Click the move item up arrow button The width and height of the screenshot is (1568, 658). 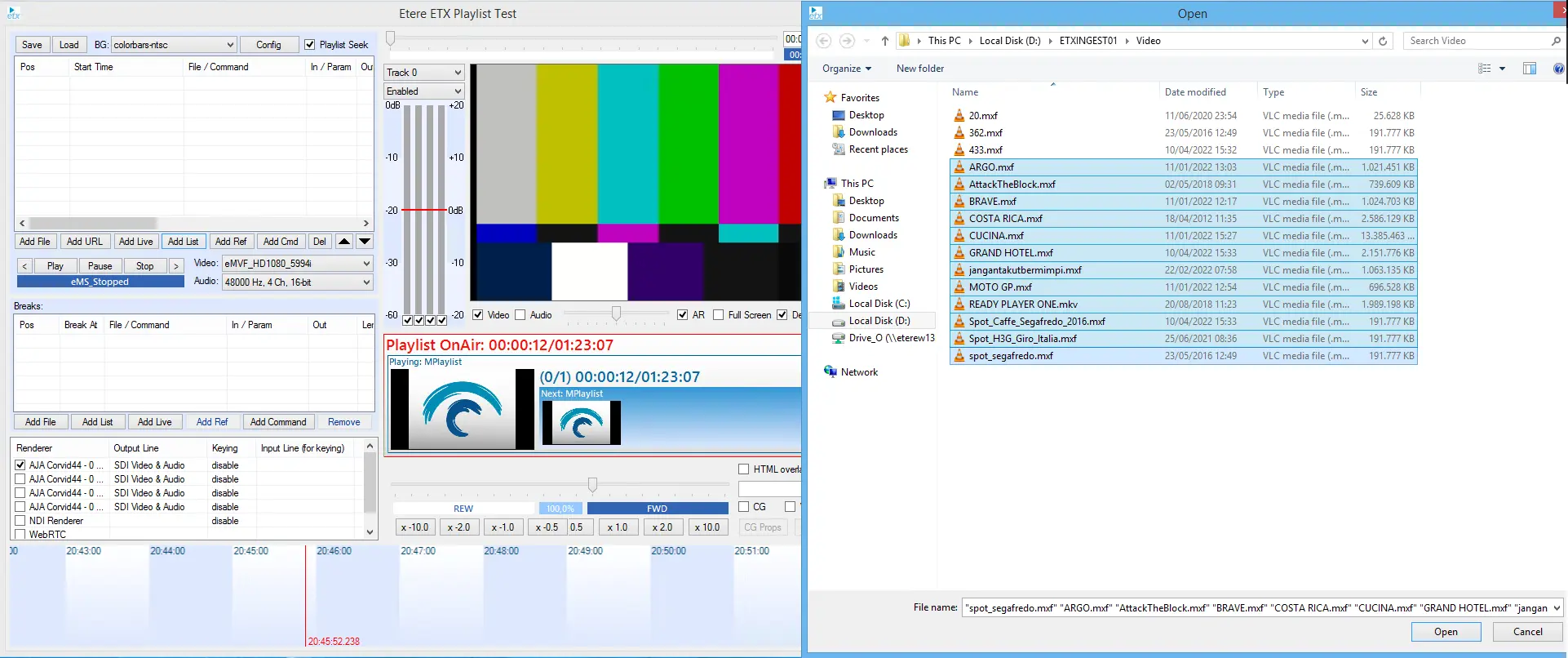pyautogui.click(x=344, y=242)
